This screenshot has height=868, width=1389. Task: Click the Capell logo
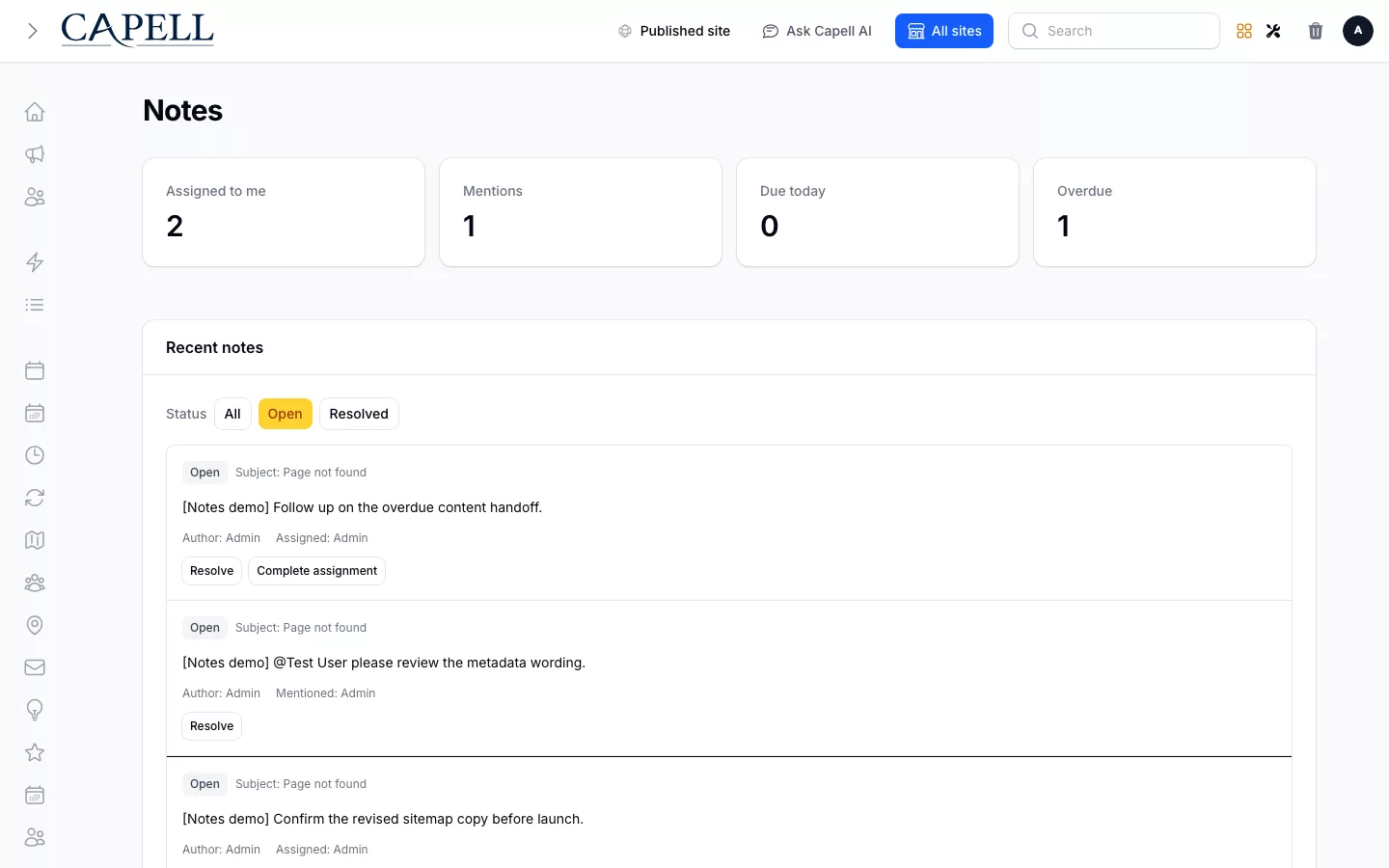click(137, 30)
